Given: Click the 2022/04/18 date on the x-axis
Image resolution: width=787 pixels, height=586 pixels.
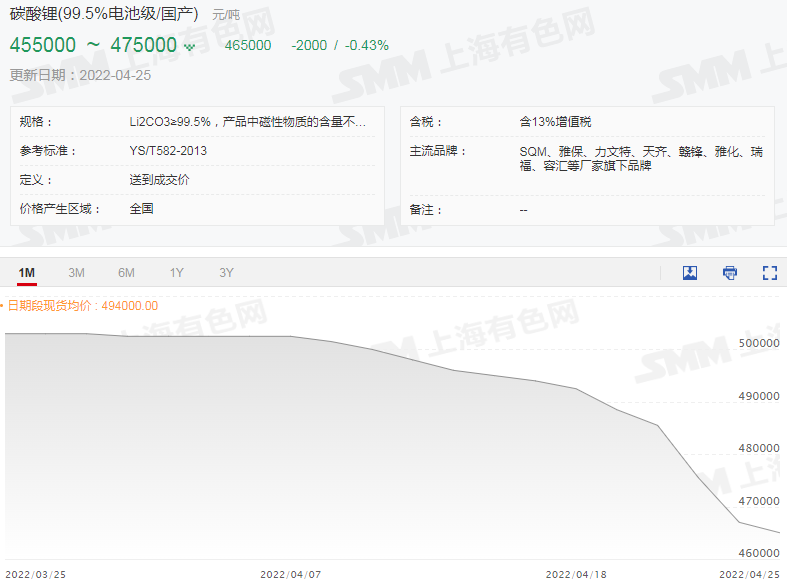Looking at the screenshot, I should point(576,575).
